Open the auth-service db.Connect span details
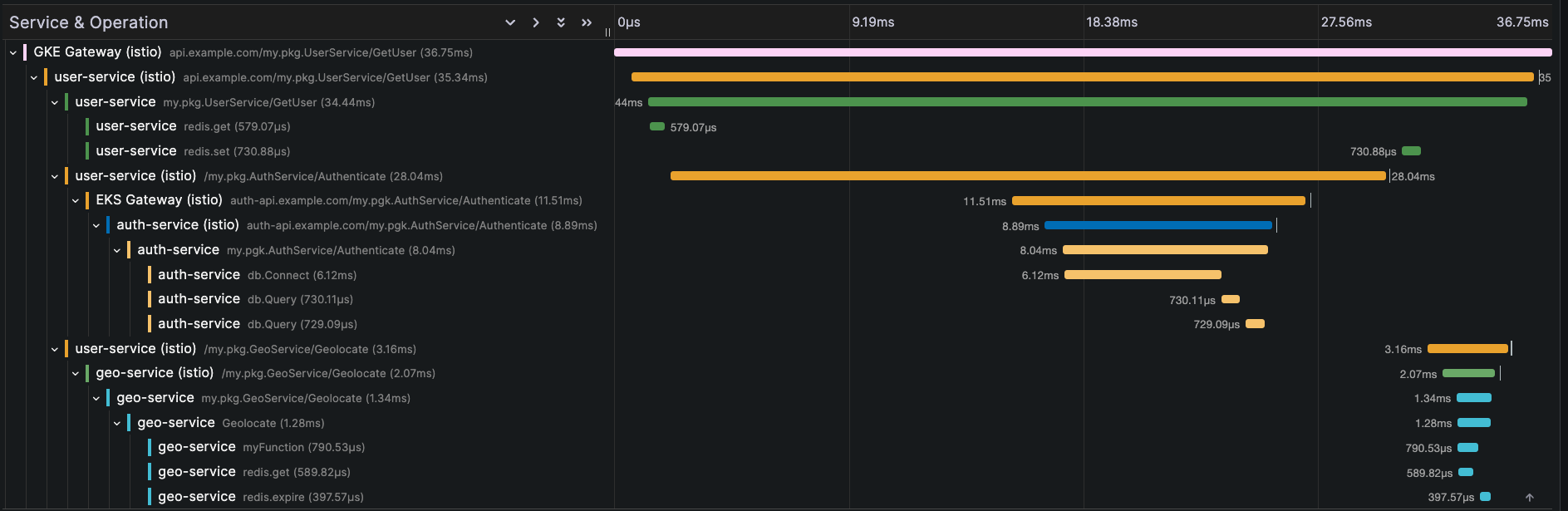Viewport: 1568px width, 511px height. point(257,275)
